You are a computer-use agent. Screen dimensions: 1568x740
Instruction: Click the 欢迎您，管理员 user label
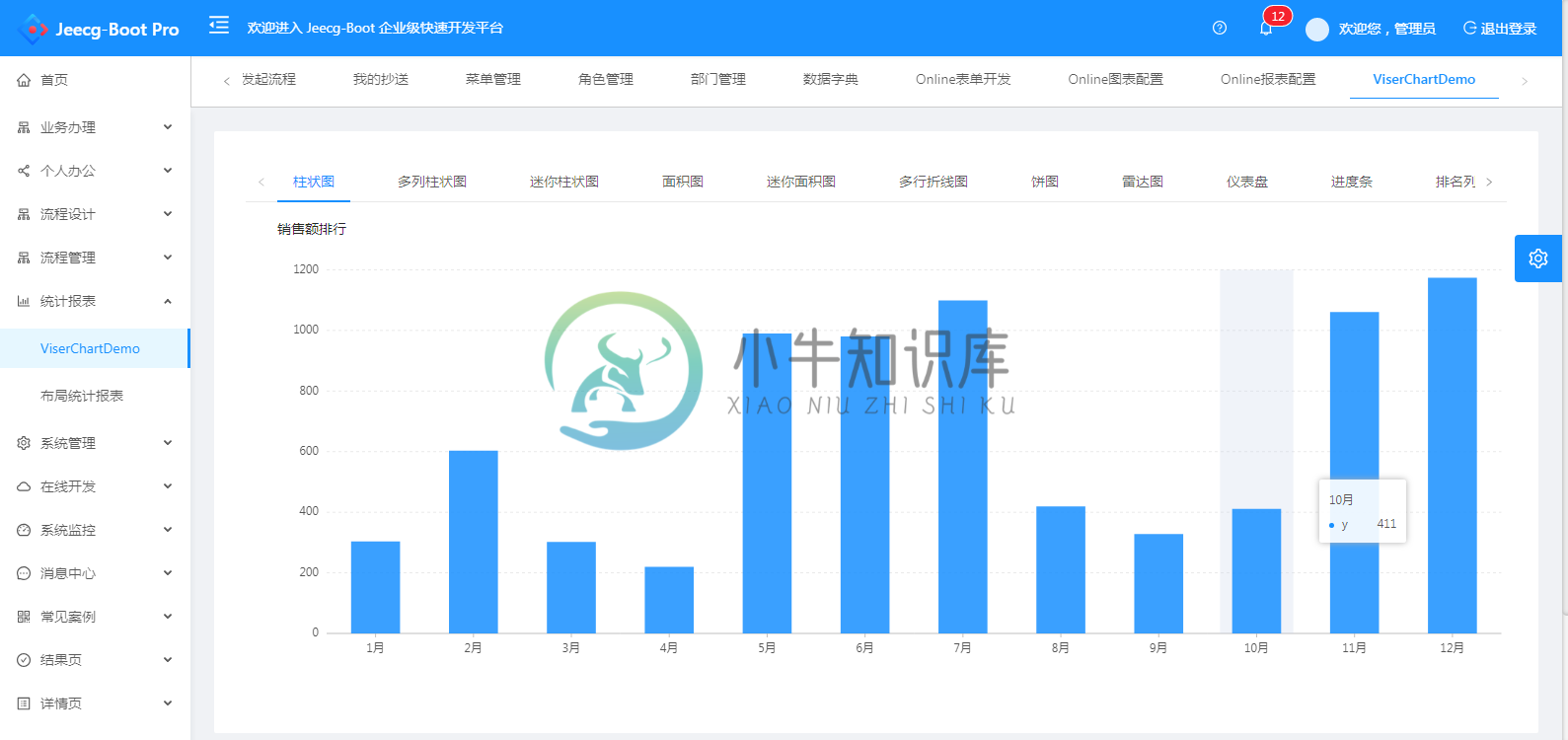click(1387, 29)
